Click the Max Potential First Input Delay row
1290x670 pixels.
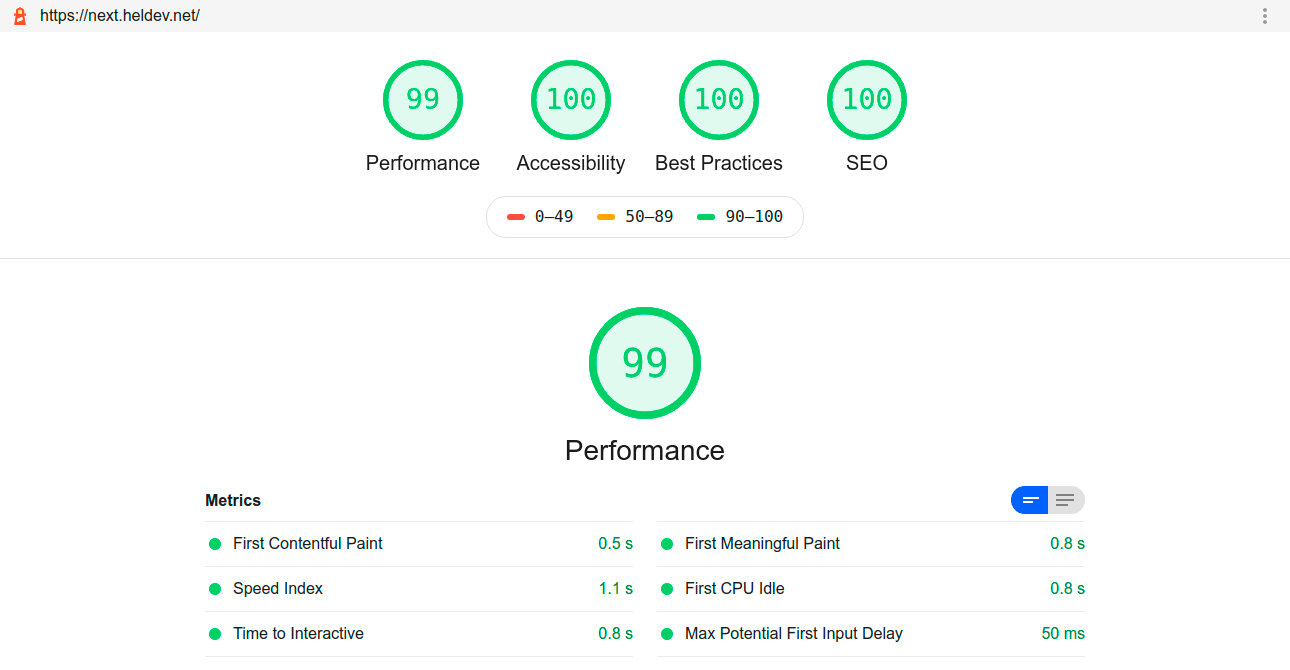pyautogui.click(x=794, y=634)
